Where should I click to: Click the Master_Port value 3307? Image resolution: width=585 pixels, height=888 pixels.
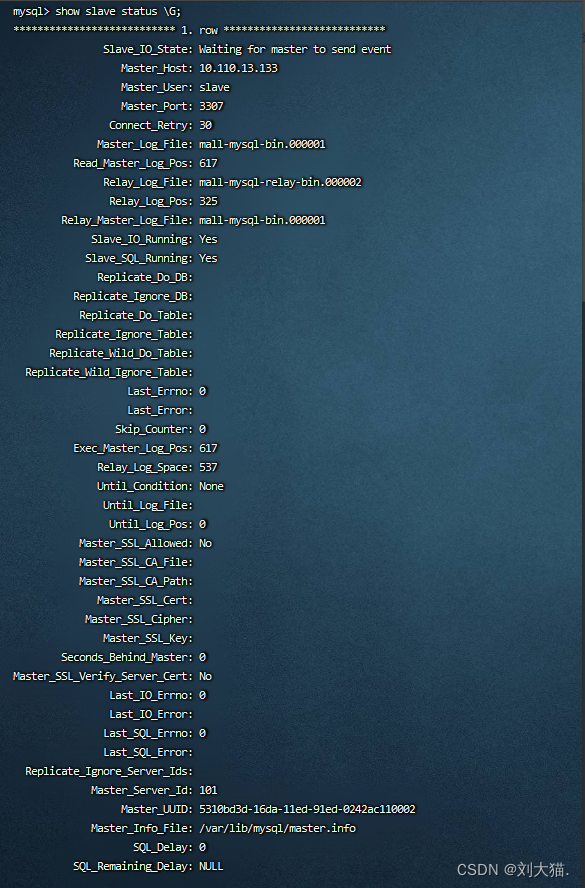click(x=211, y=106)
